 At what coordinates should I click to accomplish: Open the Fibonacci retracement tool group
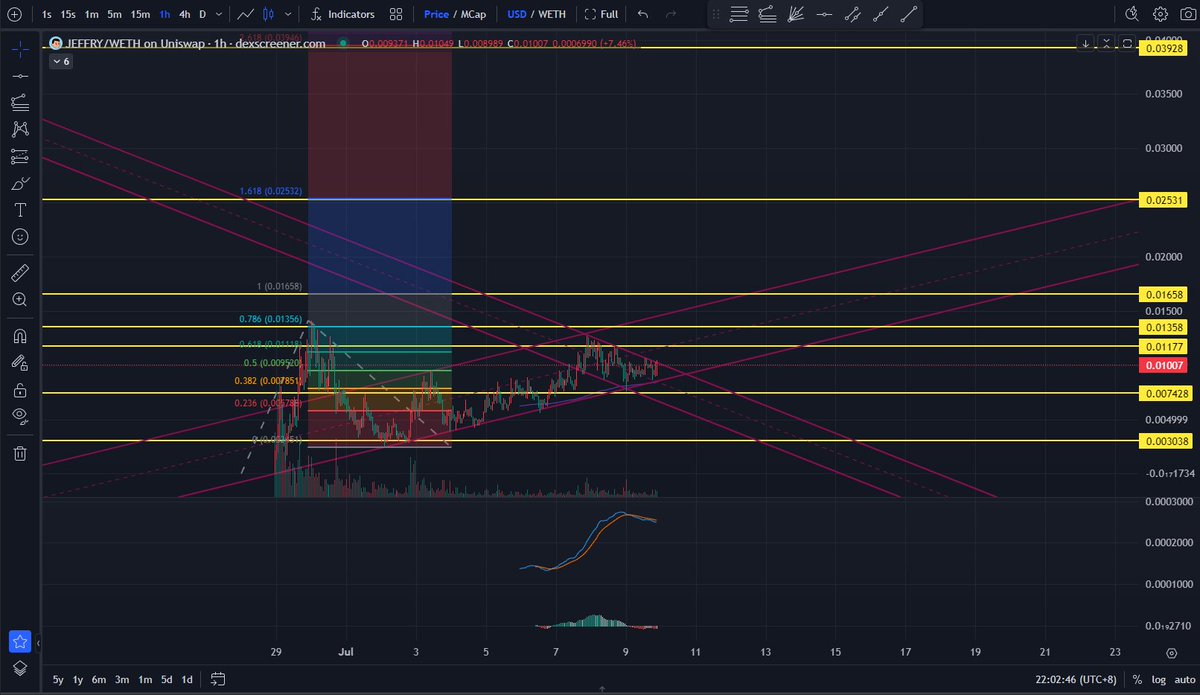click(20, 103)
